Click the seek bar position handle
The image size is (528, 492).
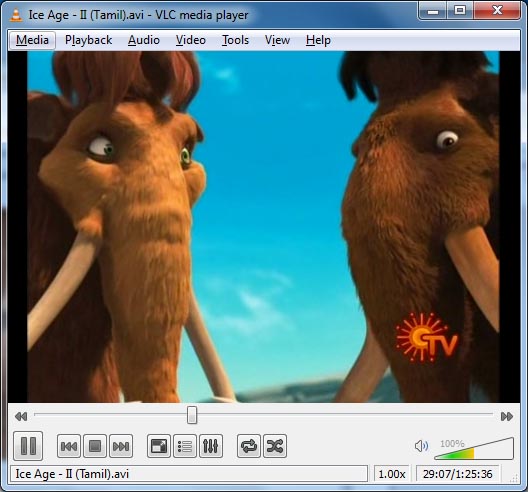point(192,415)
